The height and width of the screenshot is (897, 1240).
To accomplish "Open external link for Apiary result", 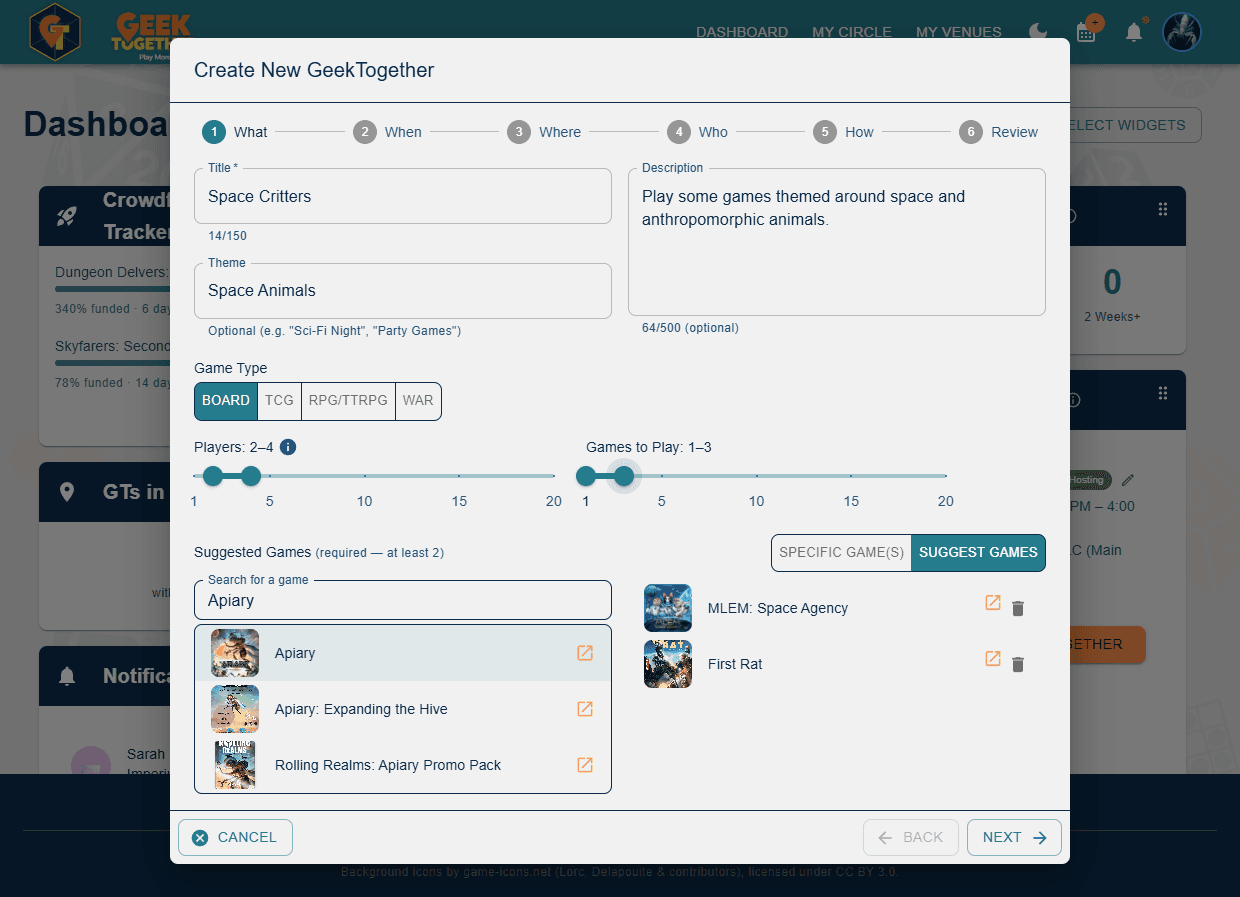I will click(x=585, y=653).
